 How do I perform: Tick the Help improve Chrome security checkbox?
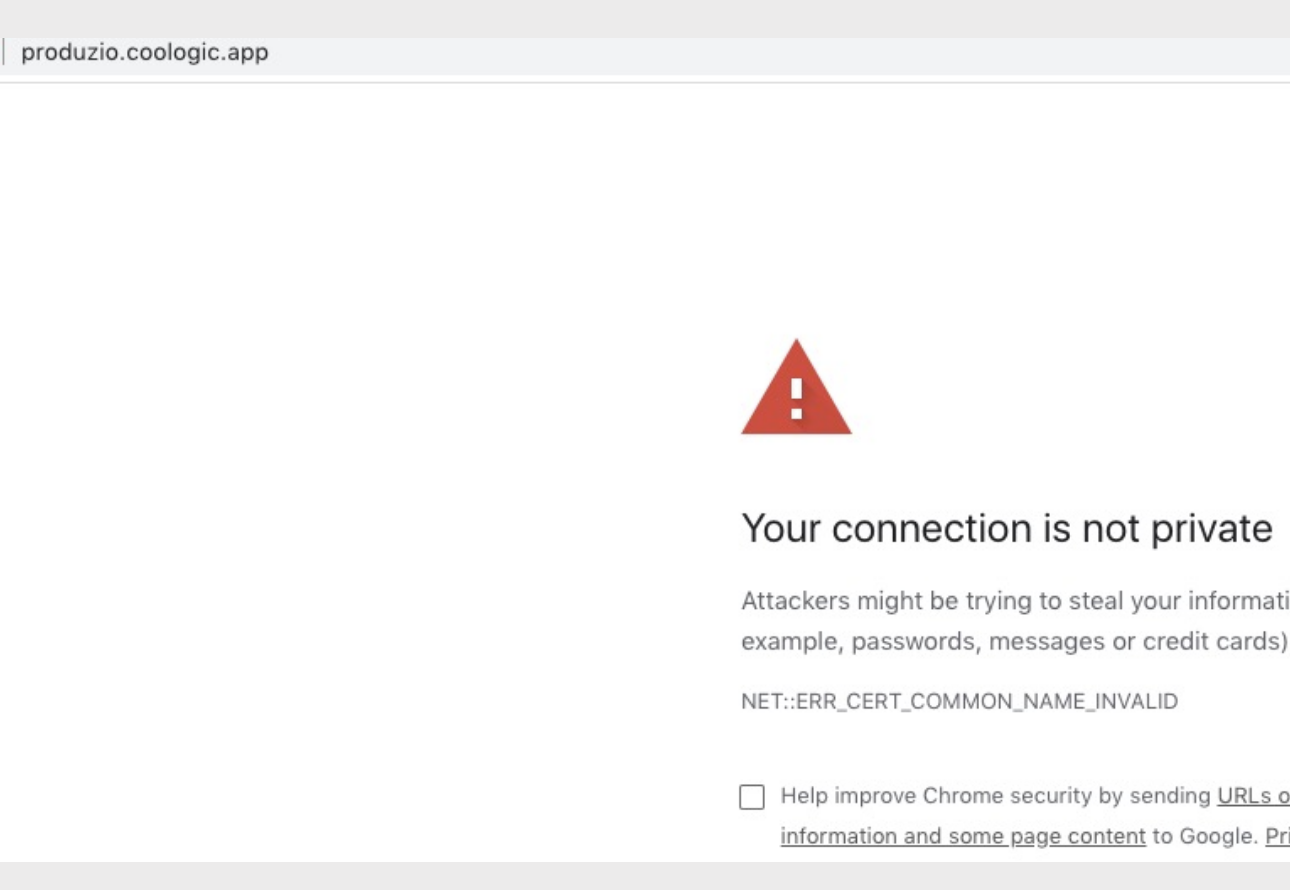(x=752, y=797)
